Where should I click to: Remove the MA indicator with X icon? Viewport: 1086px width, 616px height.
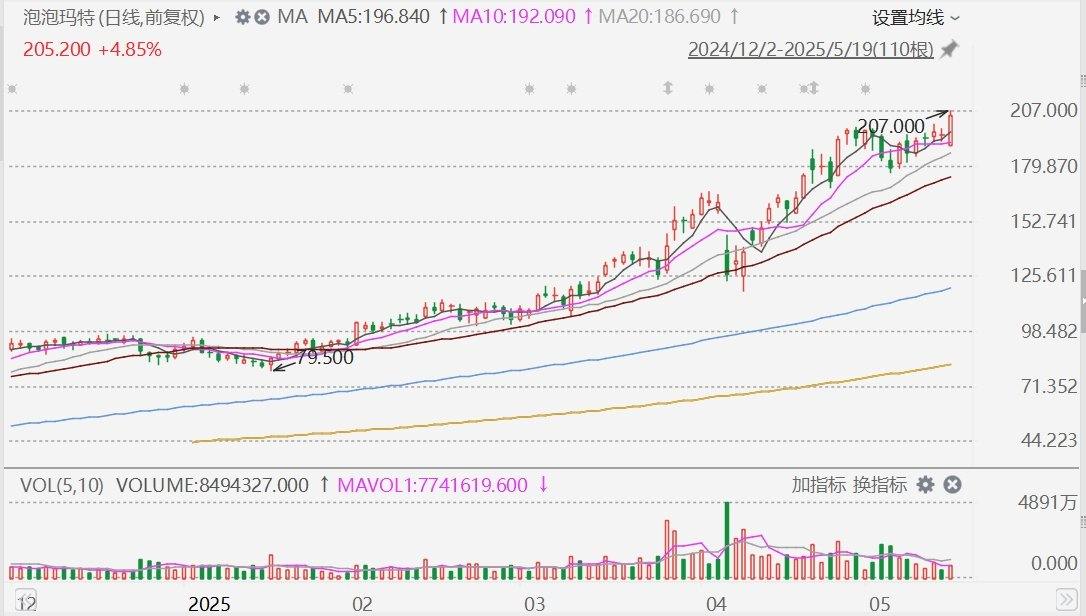point(262,17)
